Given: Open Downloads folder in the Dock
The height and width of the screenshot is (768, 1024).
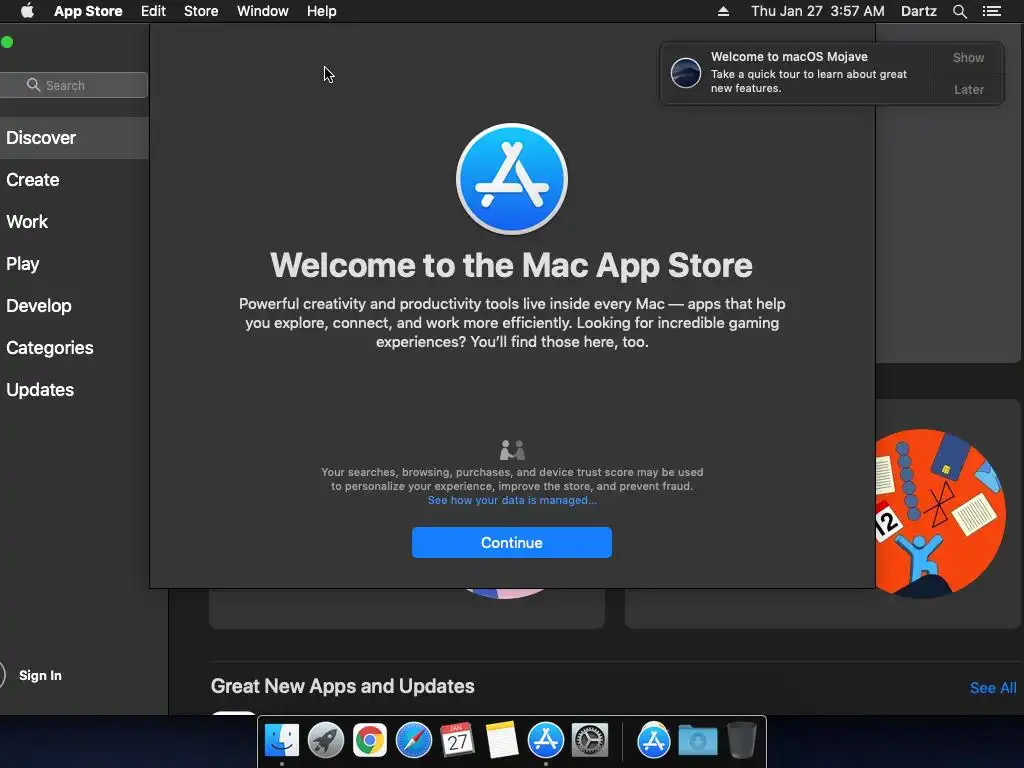Looking at the screenshot, I should pos(697,741).
